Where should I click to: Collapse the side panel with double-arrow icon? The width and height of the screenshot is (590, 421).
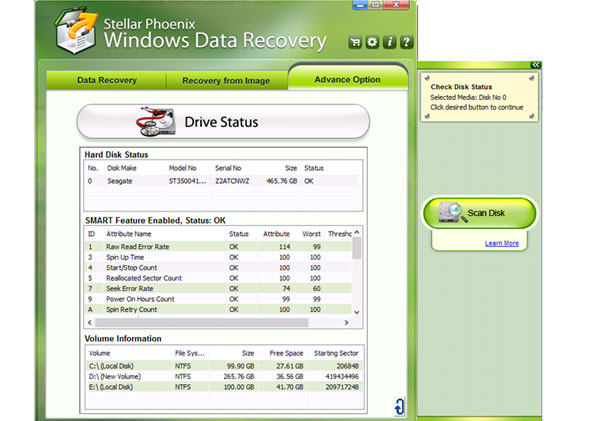(535, 65)
